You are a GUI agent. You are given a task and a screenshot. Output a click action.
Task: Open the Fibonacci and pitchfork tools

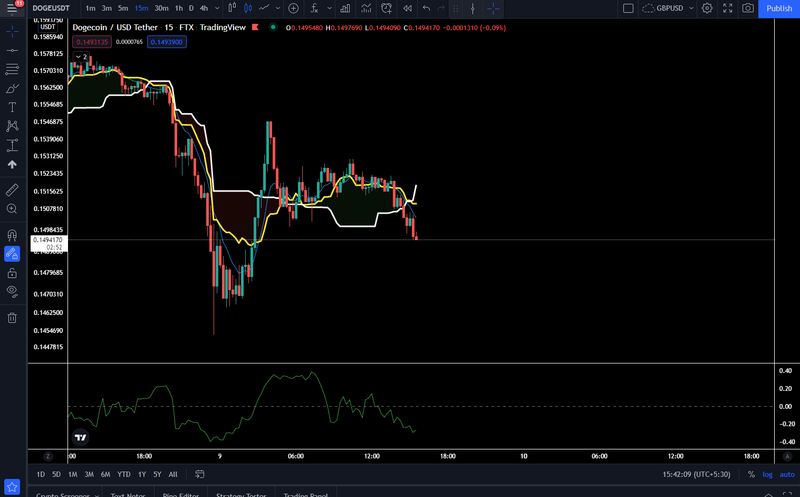coord(12,69)
